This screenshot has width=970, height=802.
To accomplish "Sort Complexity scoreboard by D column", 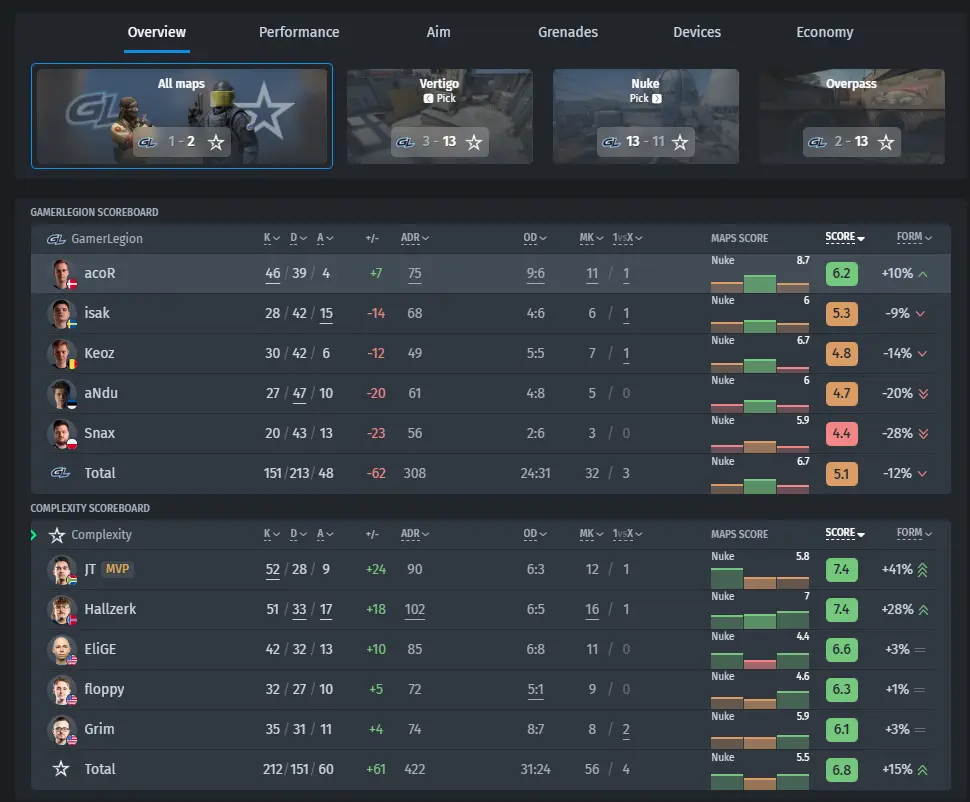I will pyautogui.click(x=298, y=534).
